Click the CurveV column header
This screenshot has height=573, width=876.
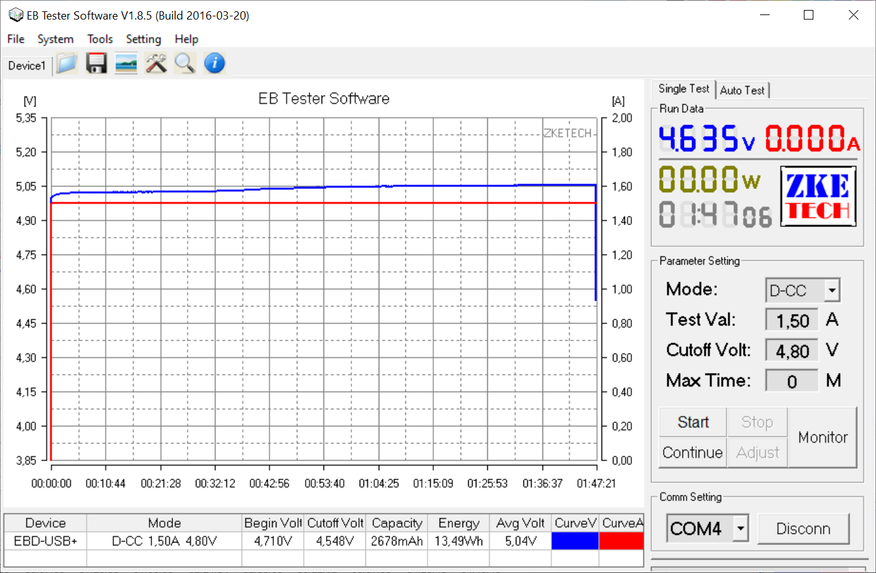point(575,523)
